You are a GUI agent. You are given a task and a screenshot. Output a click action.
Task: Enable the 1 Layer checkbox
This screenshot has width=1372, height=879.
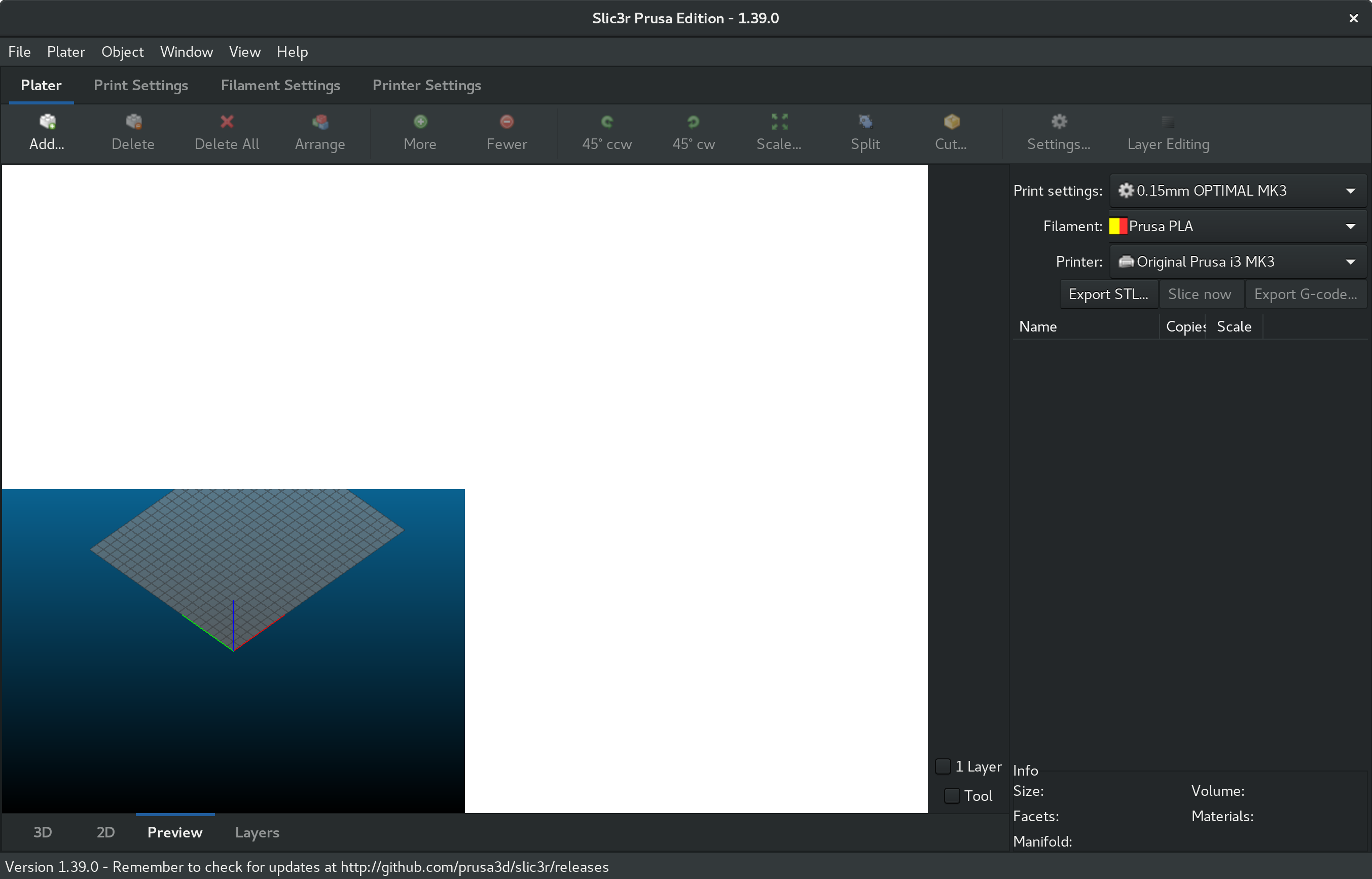point(943,766)
